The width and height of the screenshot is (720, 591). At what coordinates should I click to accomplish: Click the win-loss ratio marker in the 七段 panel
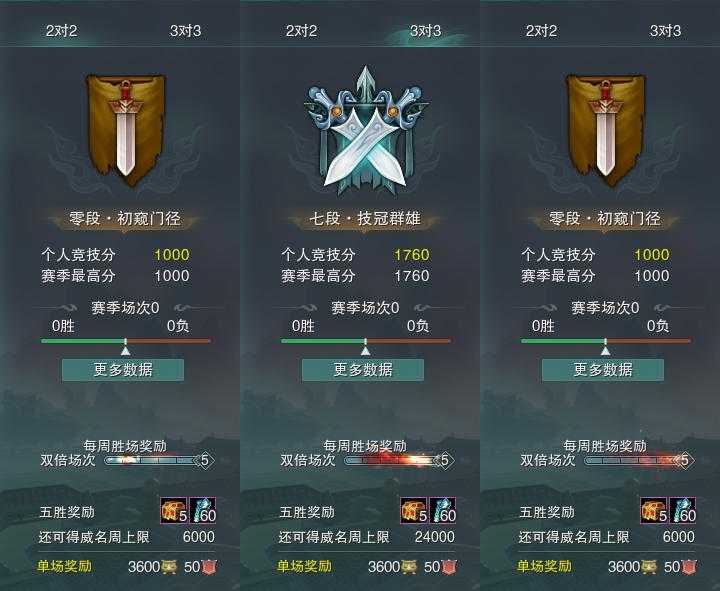[366, 348]
